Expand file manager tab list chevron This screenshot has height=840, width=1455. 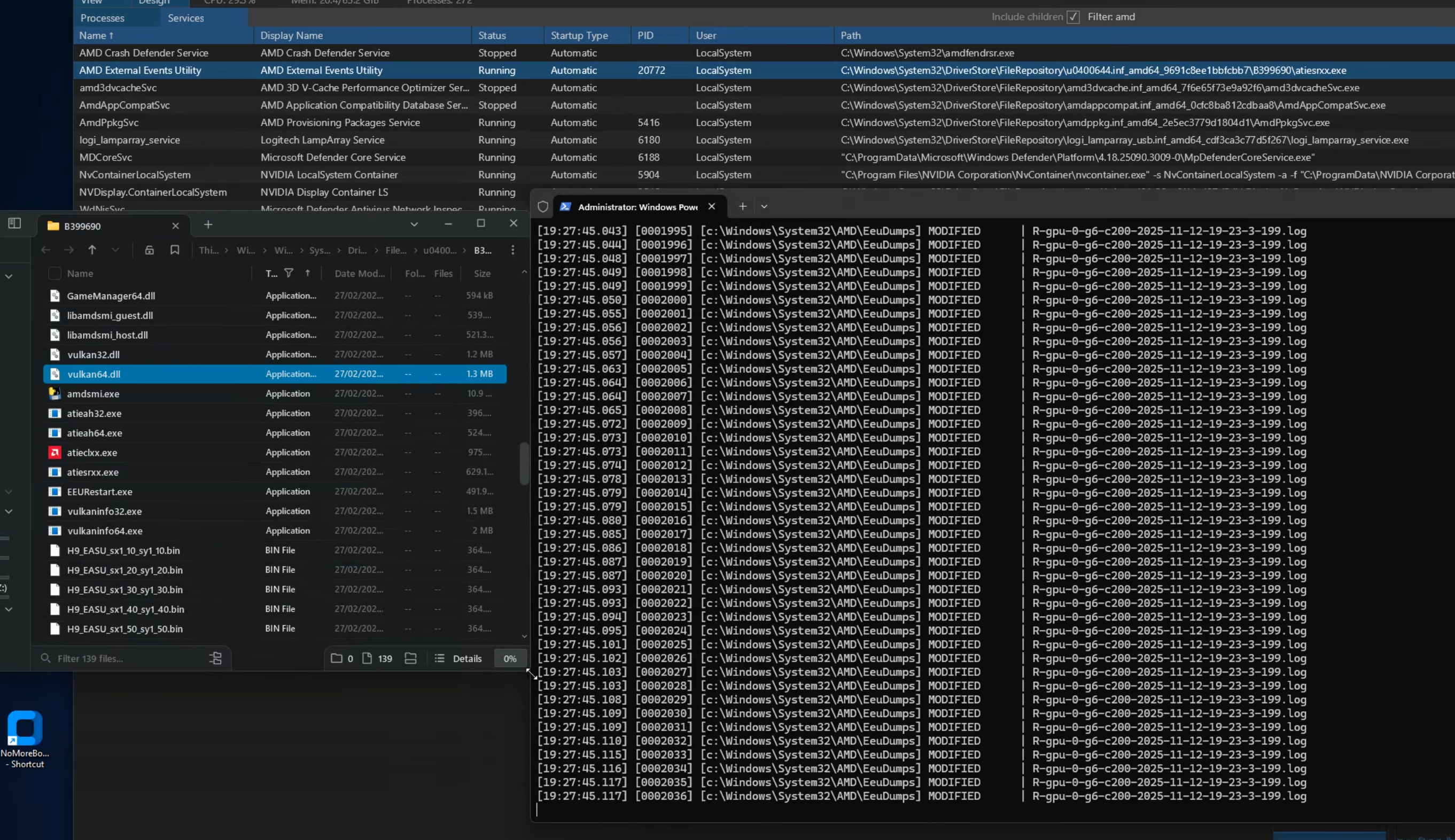[414, 224]
